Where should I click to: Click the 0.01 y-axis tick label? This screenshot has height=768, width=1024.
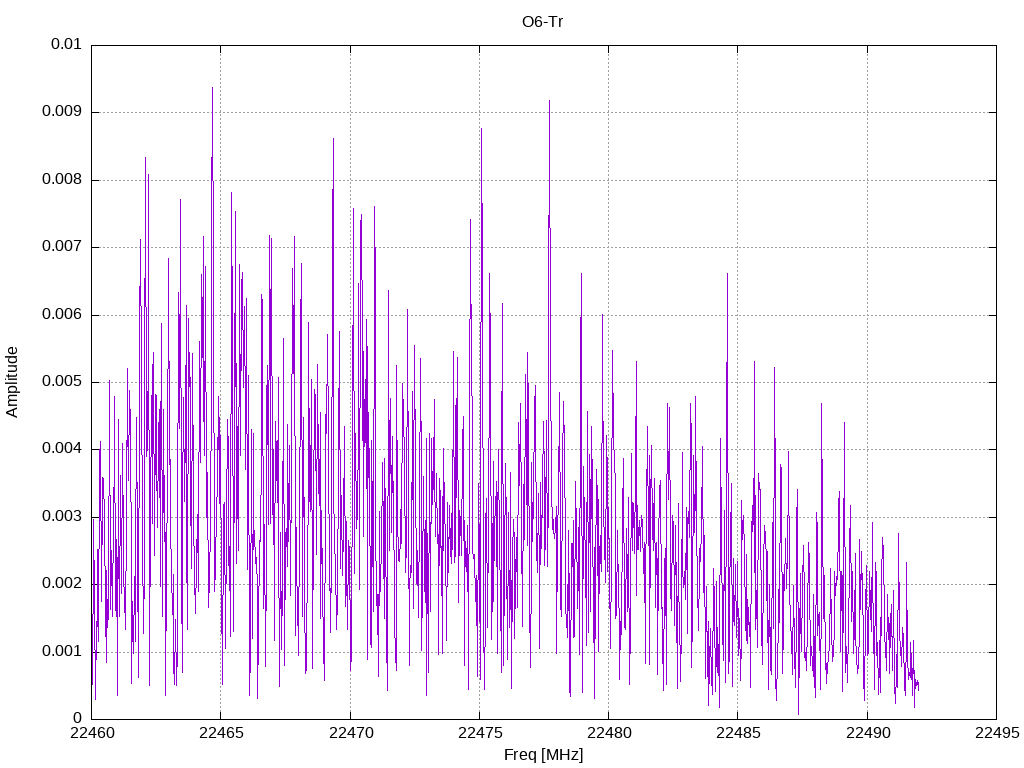67,44
